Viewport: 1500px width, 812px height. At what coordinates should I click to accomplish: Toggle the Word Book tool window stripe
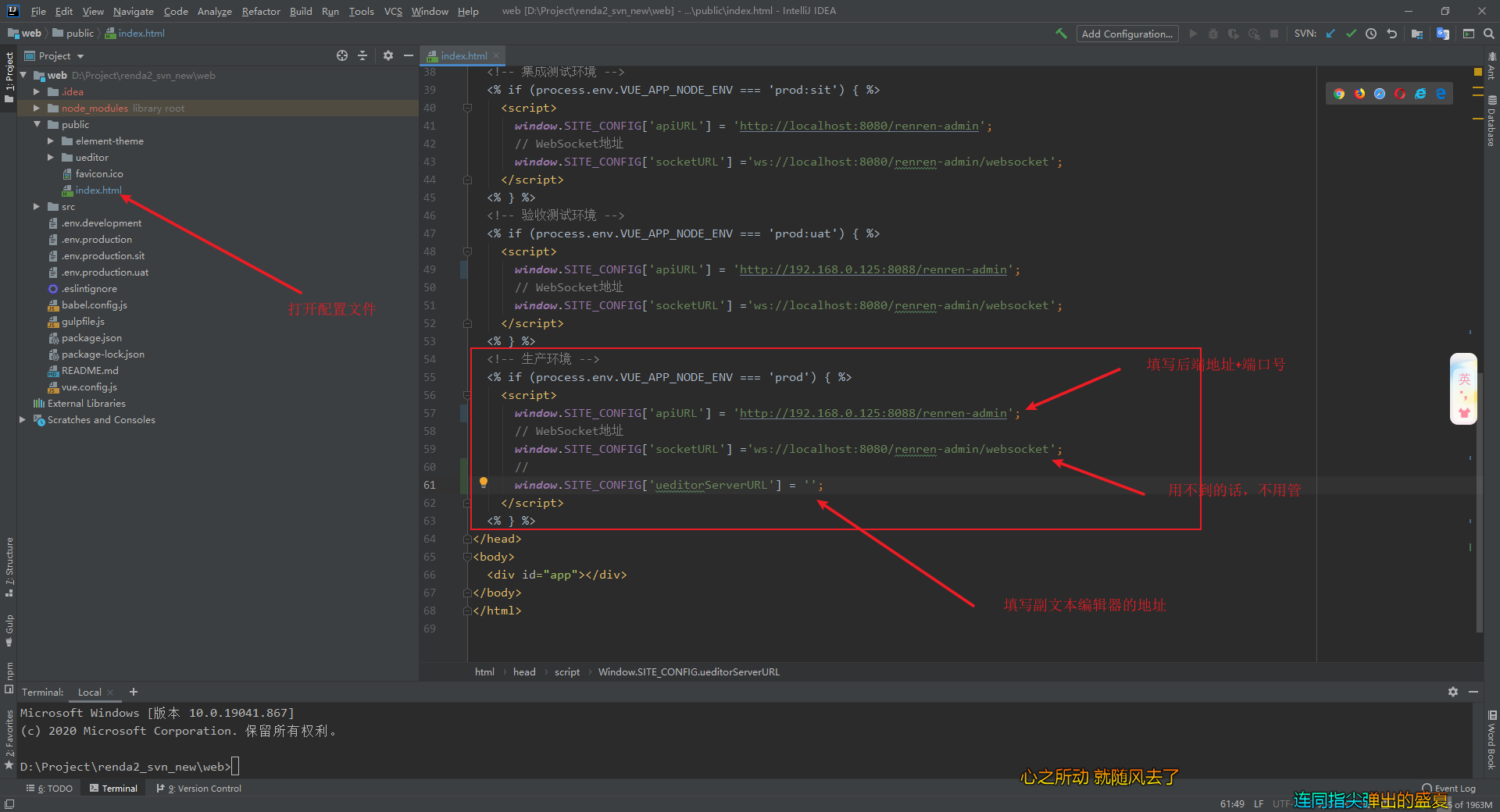1491,740
